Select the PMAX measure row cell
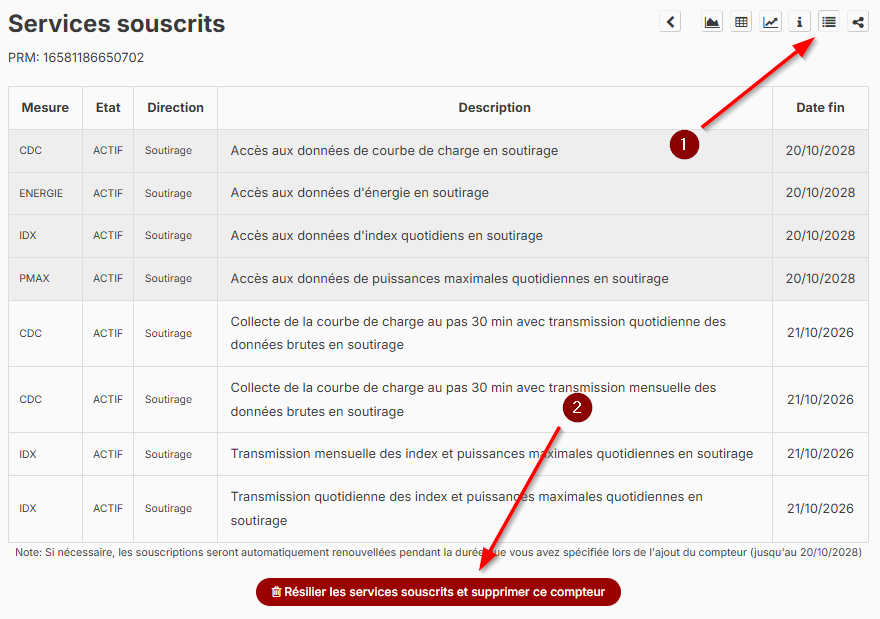The width and height of the screenshot is (880, 619). (34, 279)
